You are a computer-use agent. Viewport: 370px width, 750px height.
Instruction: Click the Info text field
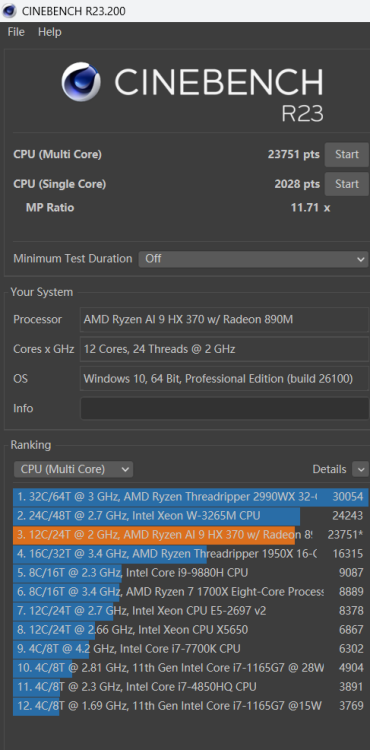[225, 408]
